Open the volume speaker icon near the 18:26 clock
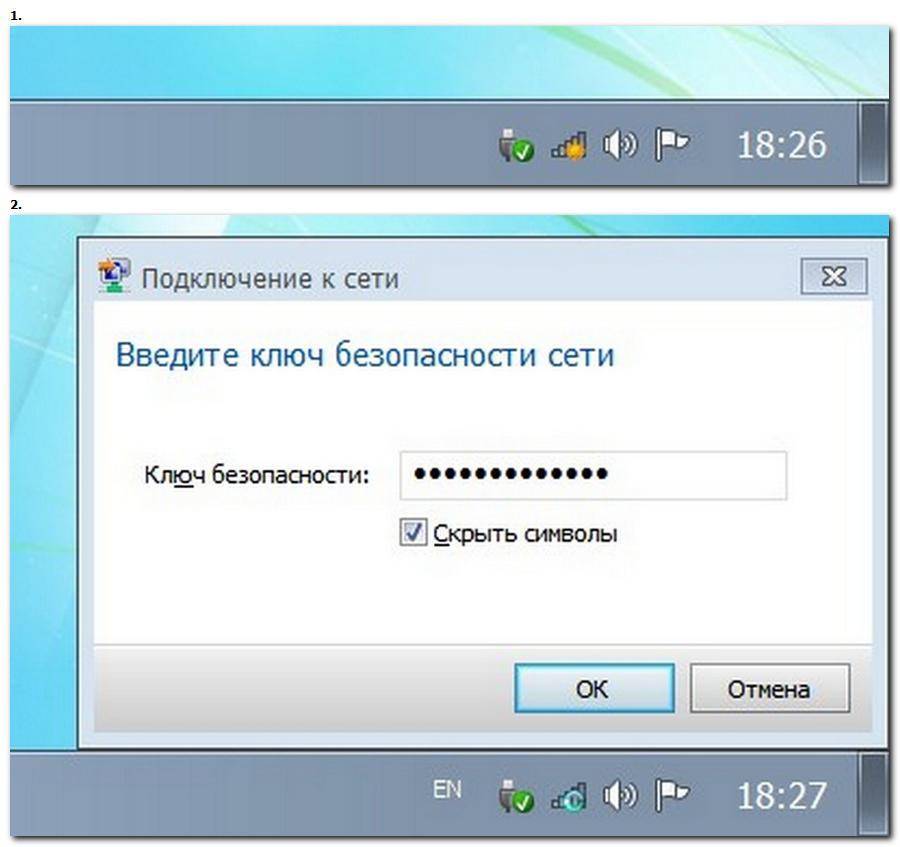The height and width of the screenshot is (847, 900). 620,145
